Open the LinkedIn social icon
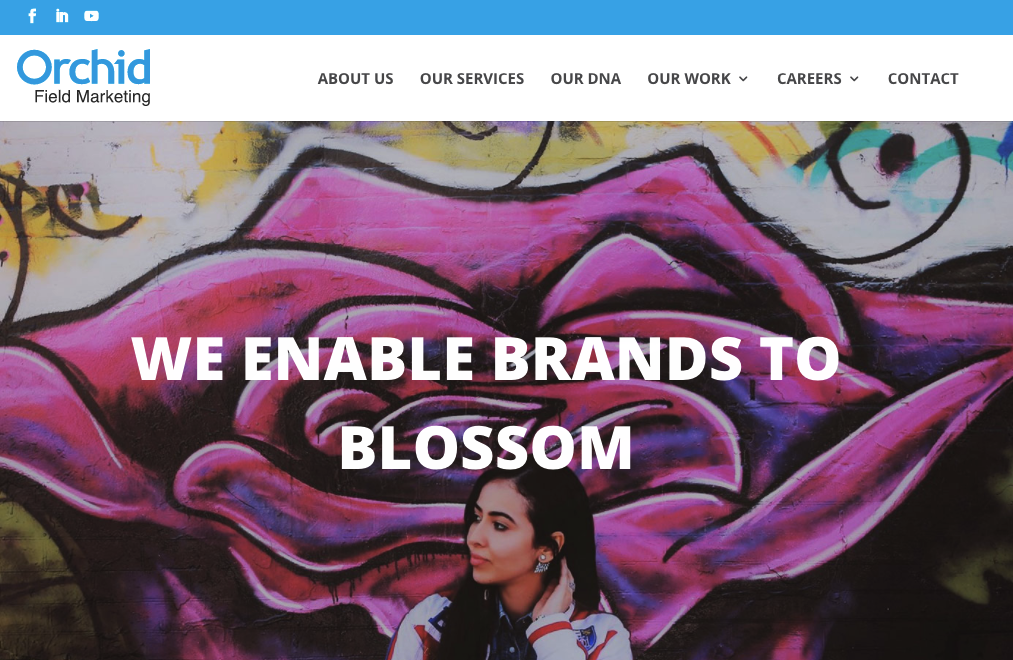 coord(62,16)
